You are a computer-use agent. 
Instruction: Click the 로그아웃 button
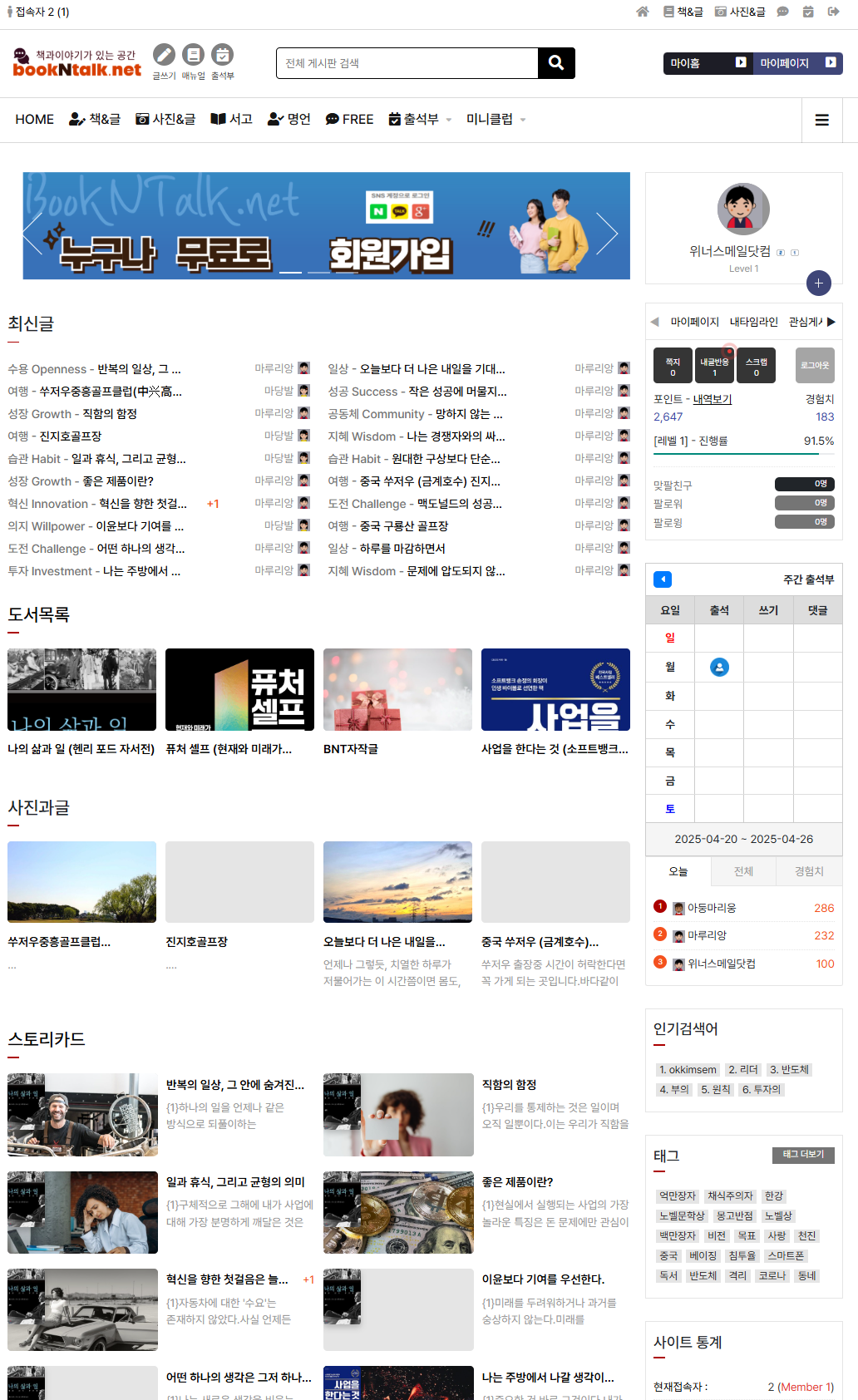coord(814,365)
